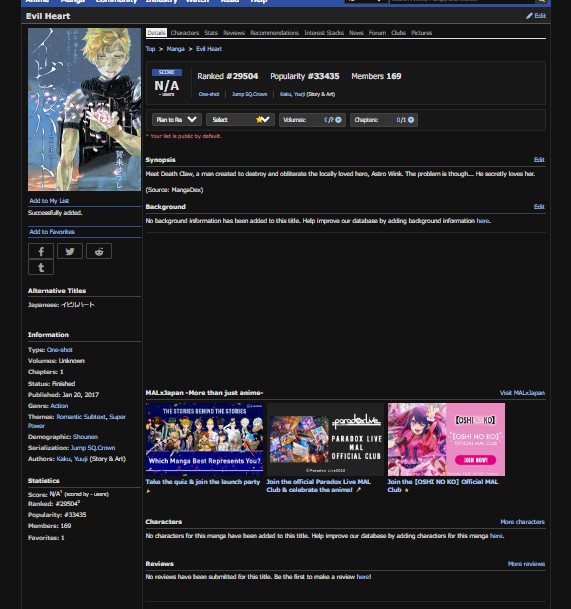Open the Select score dropdown

[x=240, y=120]
